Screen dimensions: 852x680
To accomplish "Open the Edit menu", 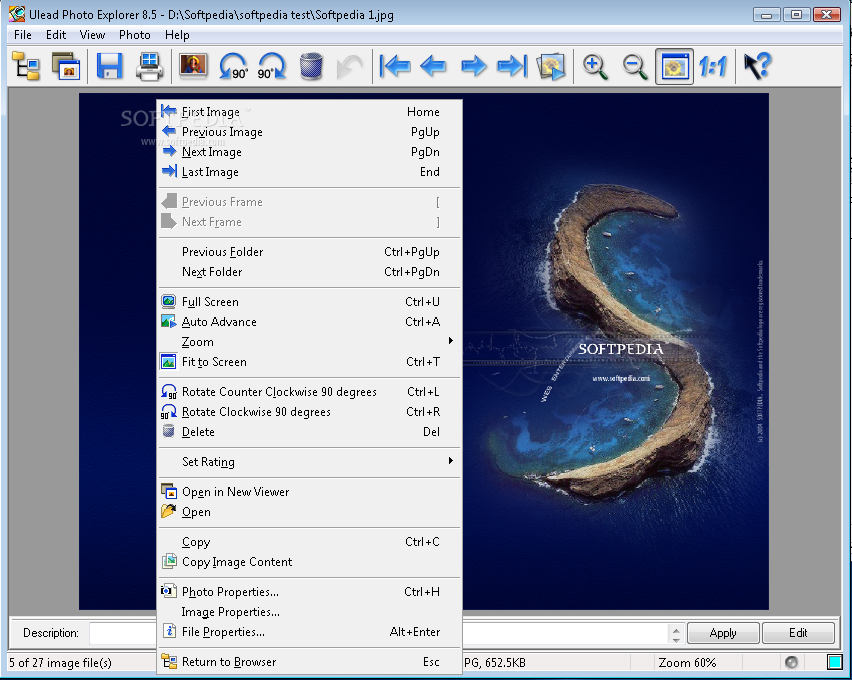I will click(56, 35).
